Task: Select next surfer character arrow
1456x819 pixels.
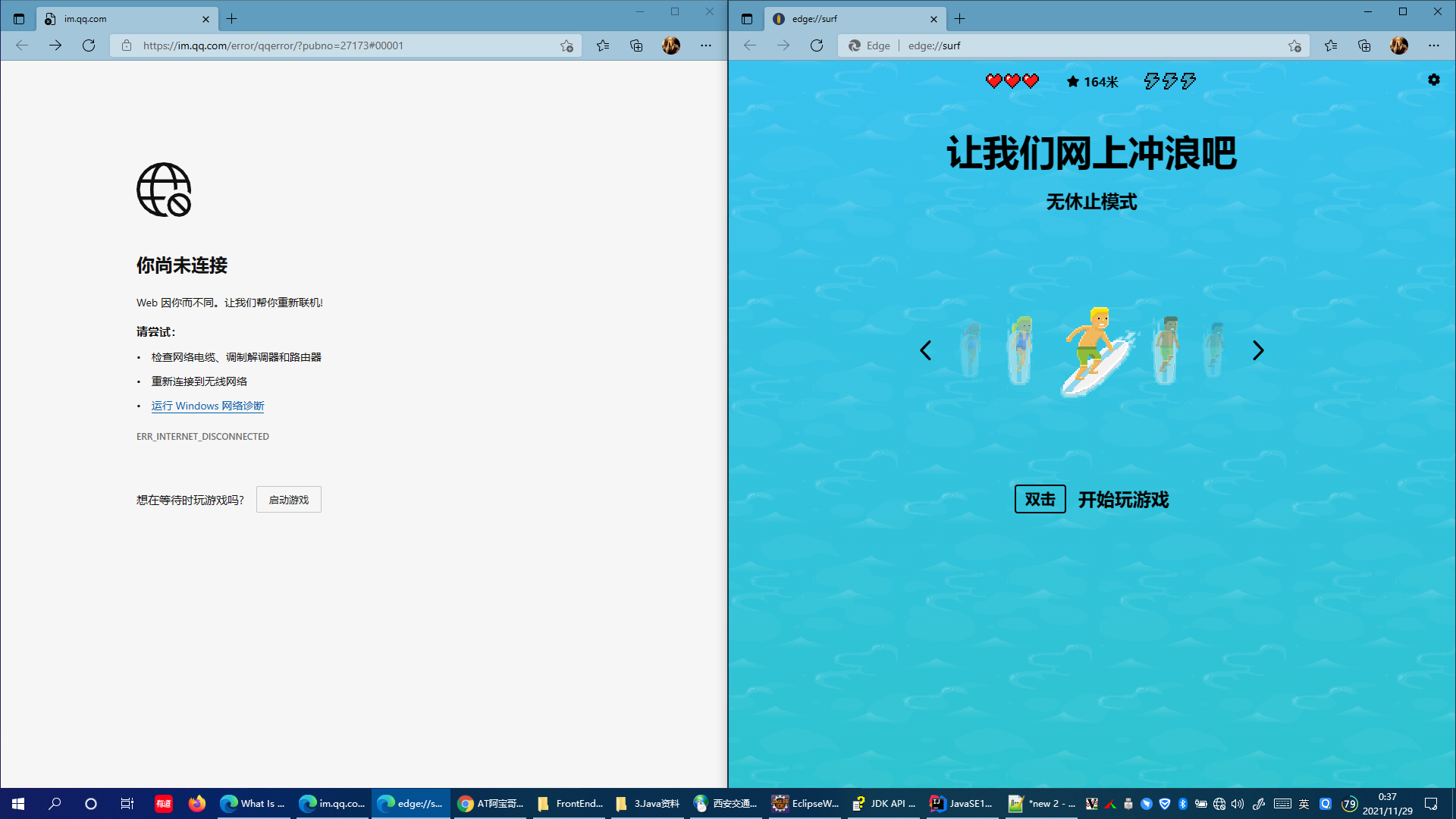Action: pos(1258,350)
